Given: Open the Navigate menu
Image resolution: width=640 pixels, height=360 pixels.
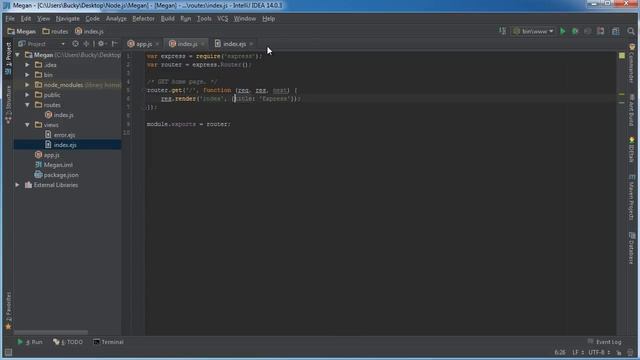Looking at the screenshot, I should 67,19.
